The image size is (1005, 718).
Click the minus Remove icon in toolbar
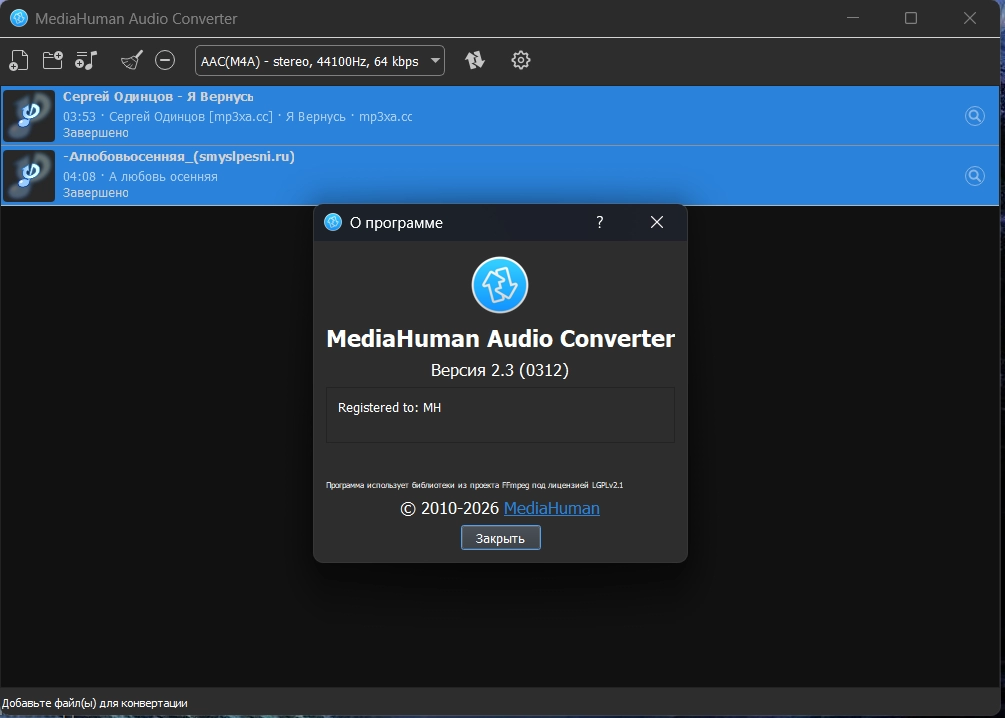click(x=165, y=60)
